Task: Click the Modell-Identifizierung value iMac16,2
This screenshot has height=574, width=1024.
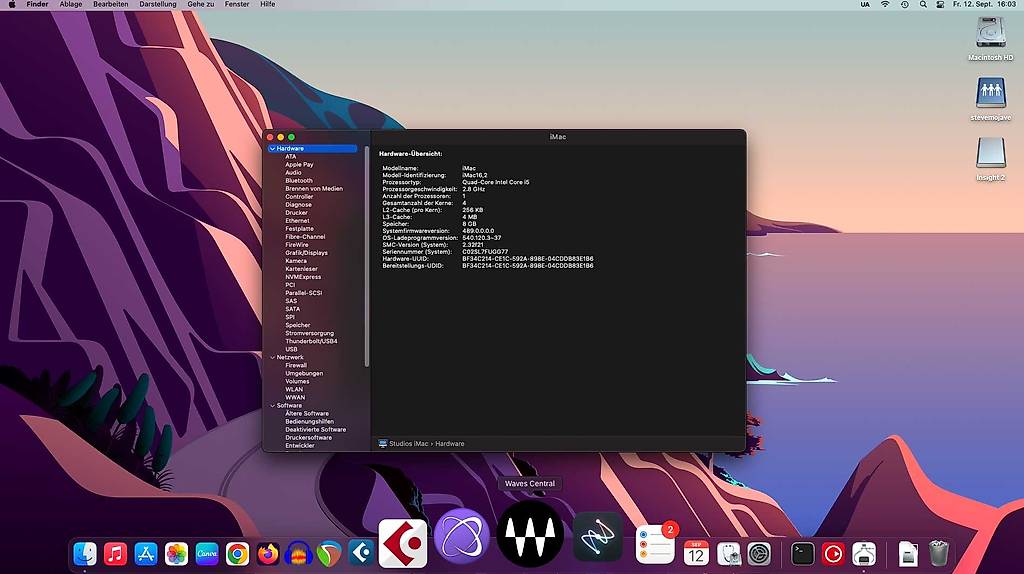Action: [x=475, y=175]
